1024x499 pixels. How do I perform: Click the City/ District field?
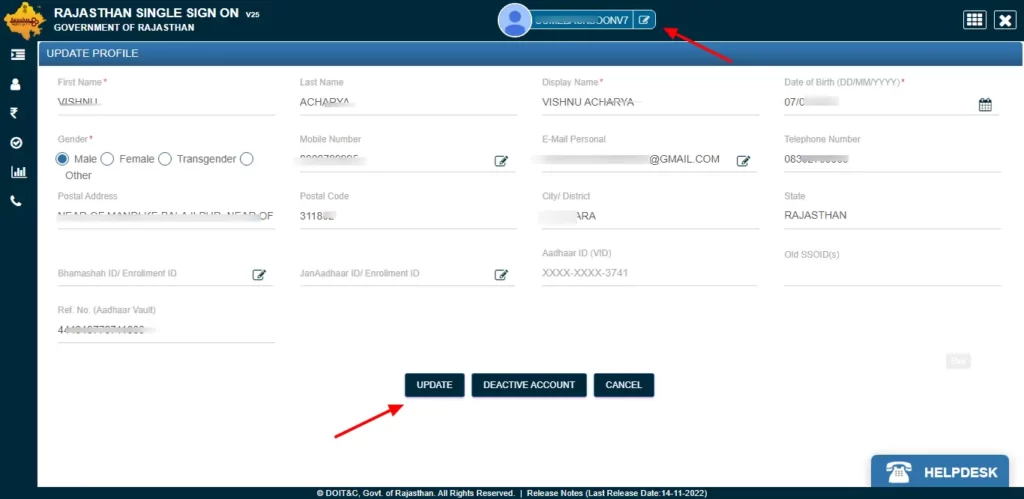(650, 216)
